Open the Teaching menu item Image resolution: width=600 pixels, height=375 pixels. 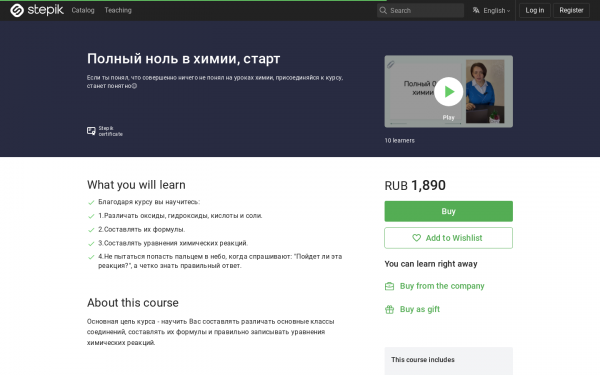click(118, 10)
